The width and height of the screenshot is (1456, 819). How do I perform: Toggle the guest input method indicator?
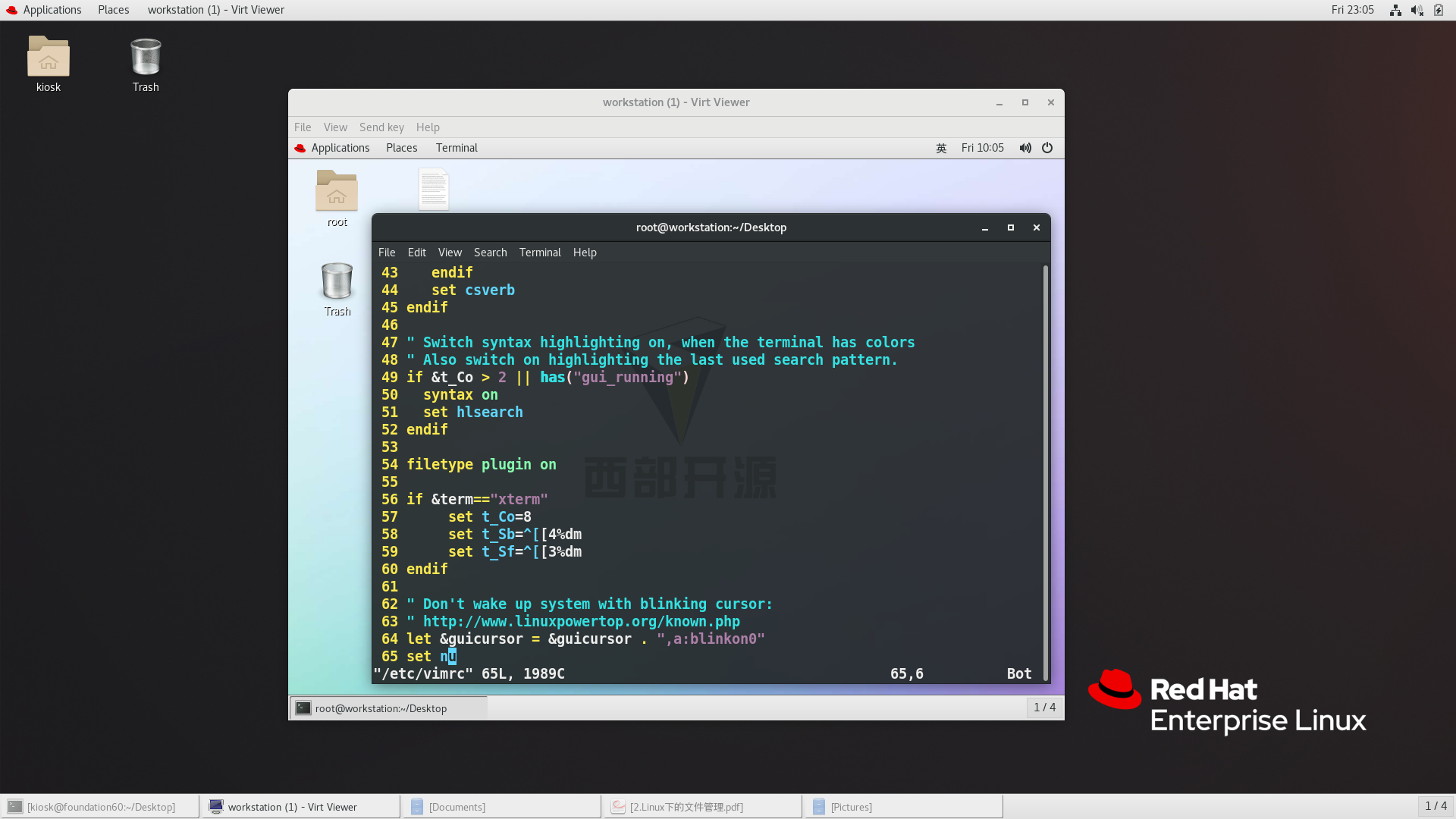click(941, 148)
